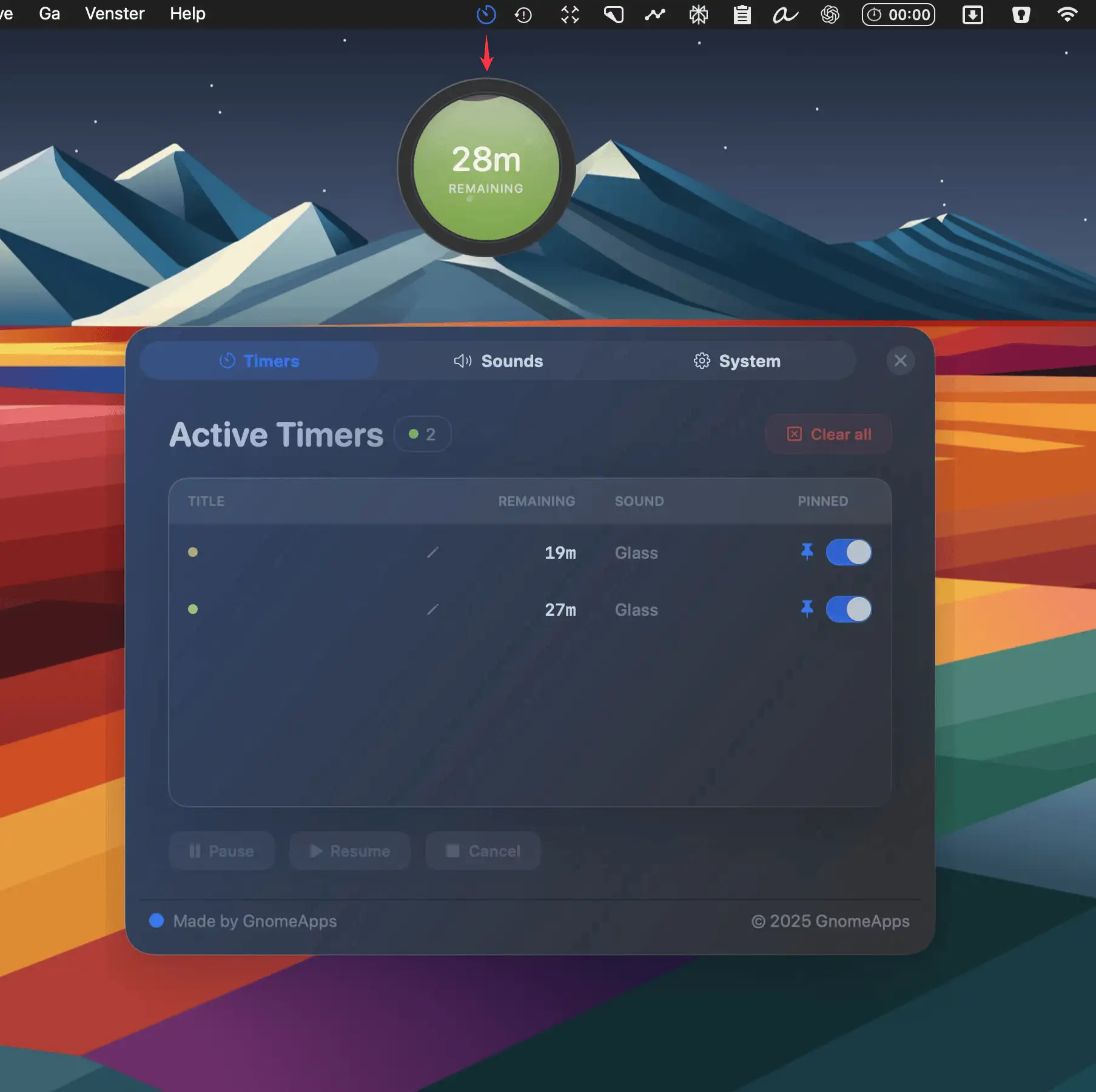Click the © 2025 GnomeApps text
This screenshot has width=1096, height=1092.
[x=830, y=921]
